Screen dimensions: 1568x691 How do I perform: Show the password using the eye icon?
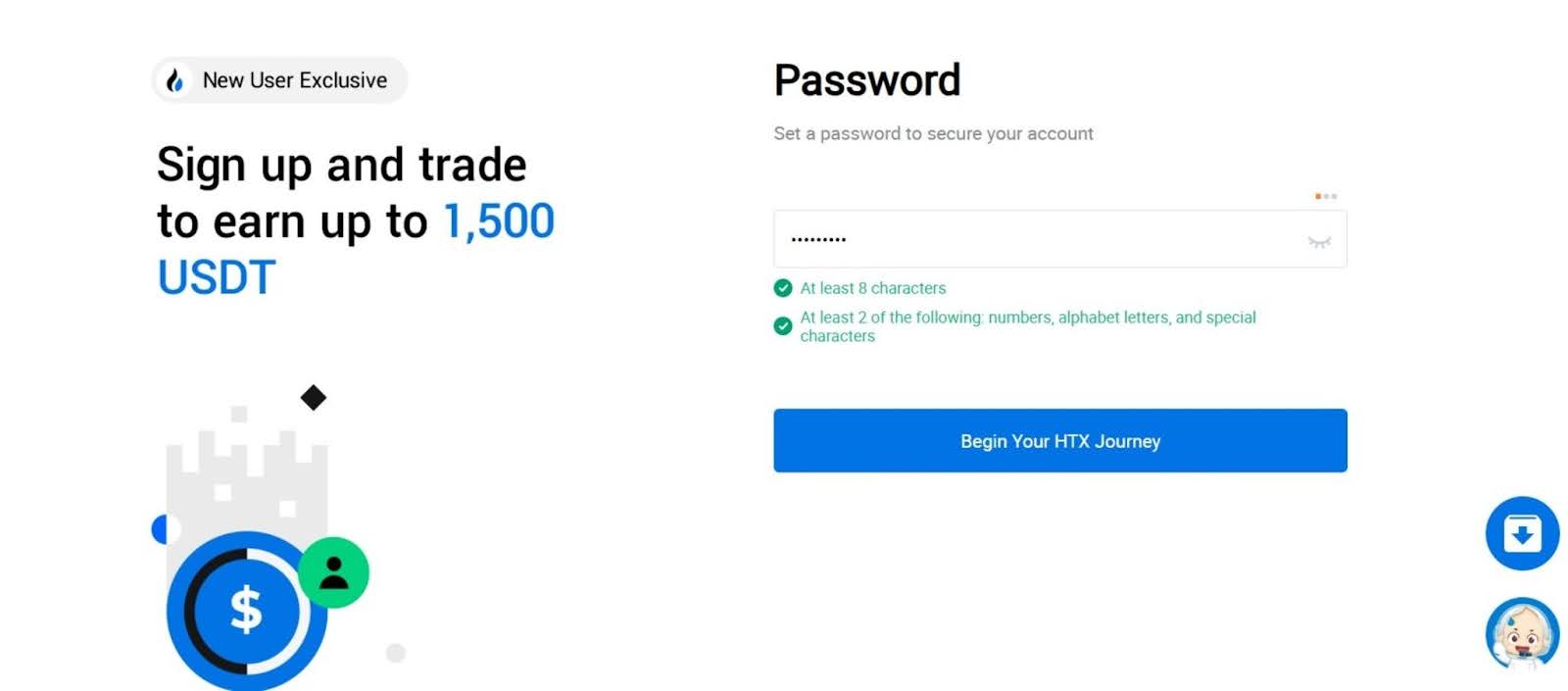click(x=1319, y=241)
